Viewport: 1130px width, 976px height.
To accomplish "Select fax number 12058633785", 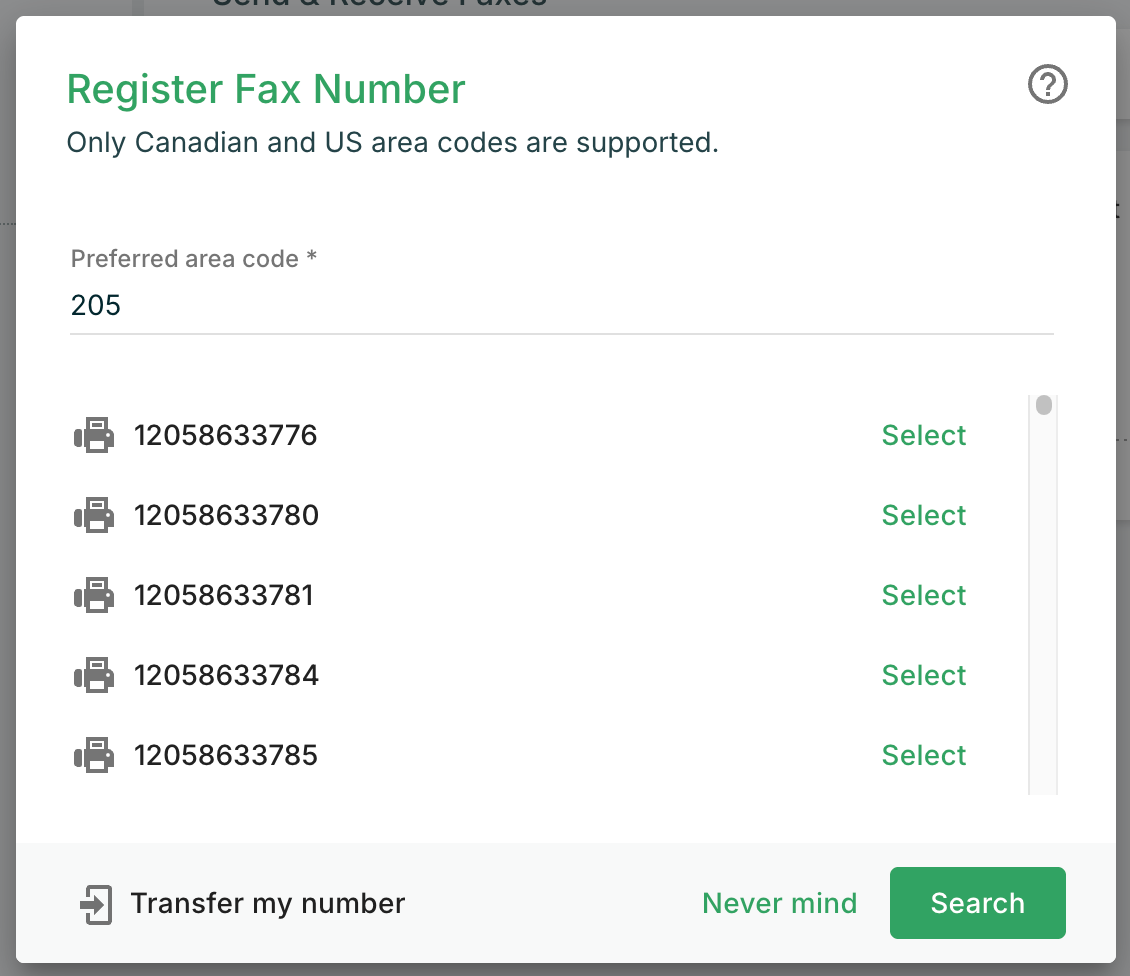I will pyautogui.click(x=923, y=755).
